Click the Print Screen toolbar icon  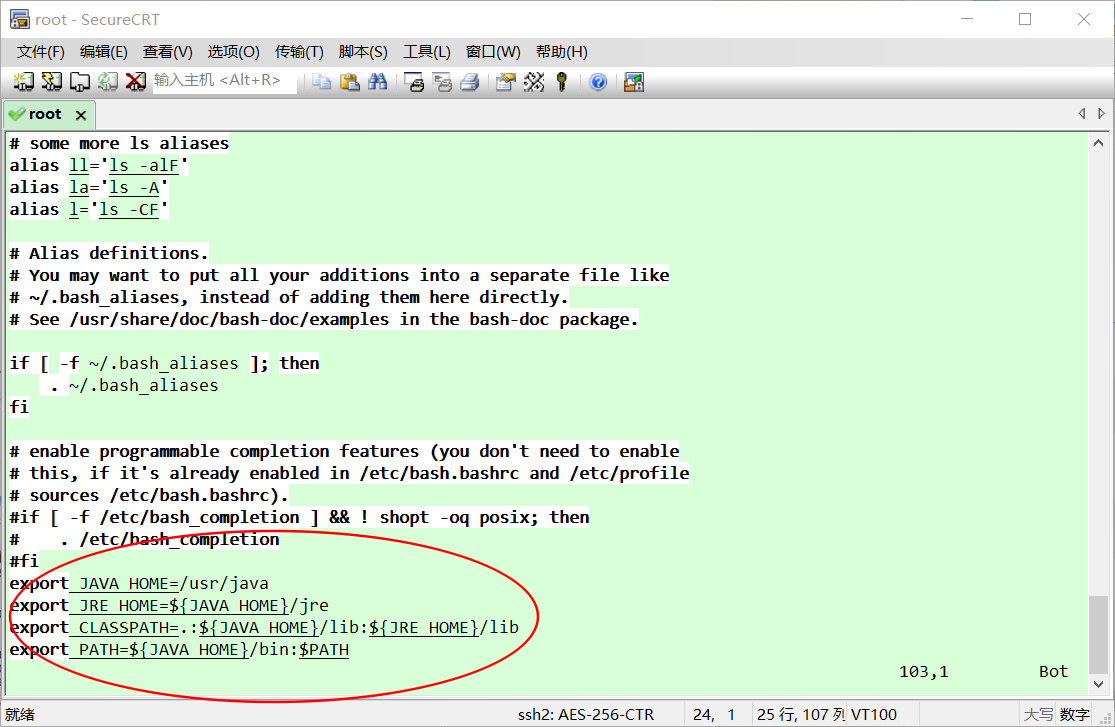[414, 82]
